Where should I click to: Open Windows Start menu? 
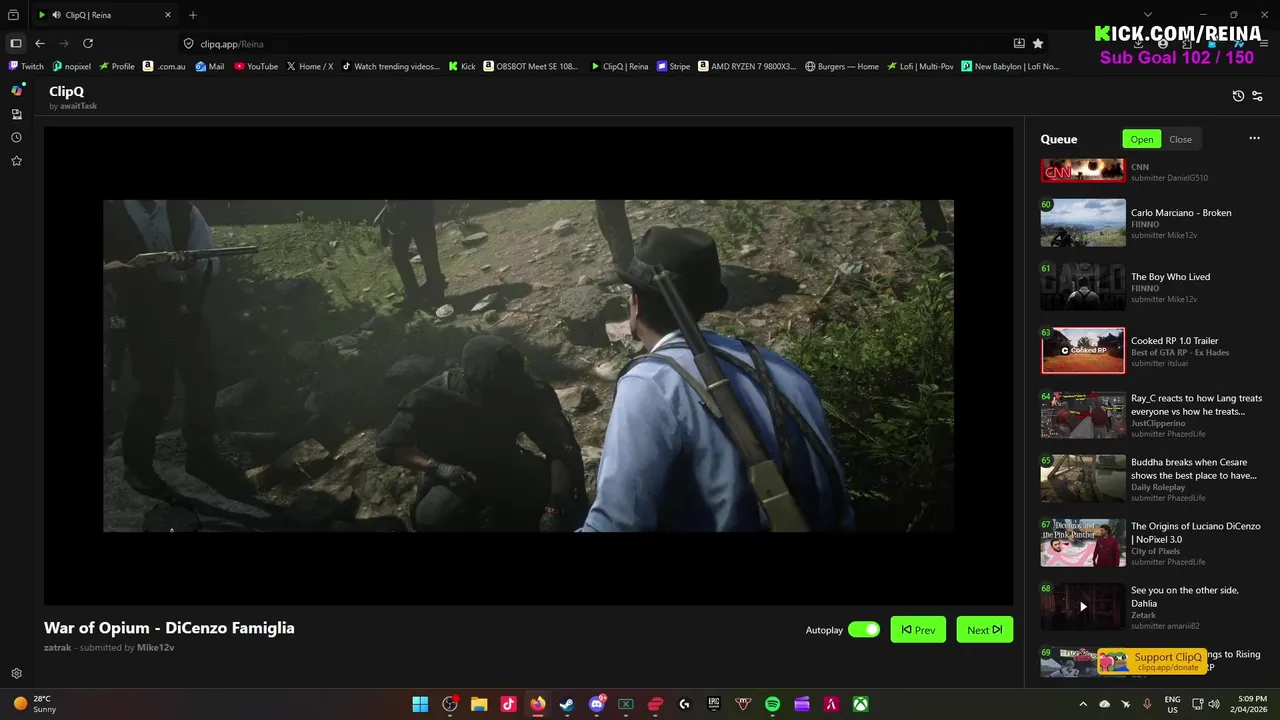(x=420, y=704)
